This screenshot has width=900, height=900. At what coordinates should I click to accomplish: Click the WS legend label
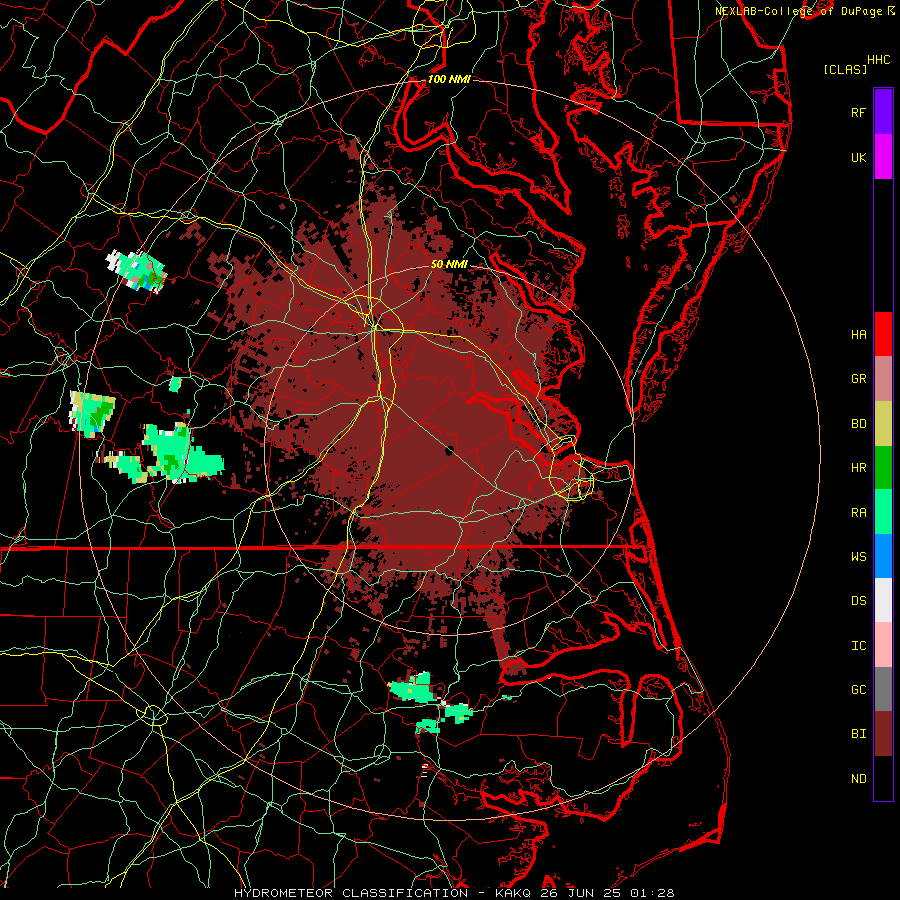[858, 557]
